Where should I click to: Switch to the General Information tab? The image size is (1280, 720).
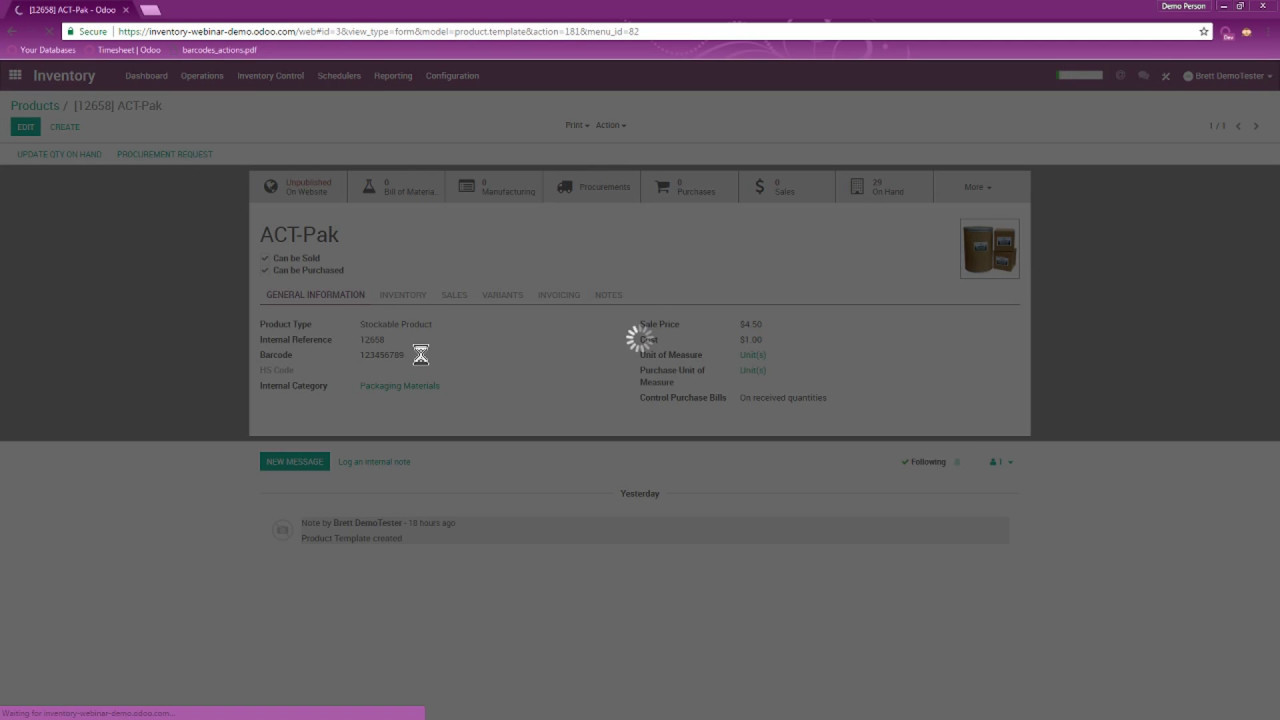point(315,295)
